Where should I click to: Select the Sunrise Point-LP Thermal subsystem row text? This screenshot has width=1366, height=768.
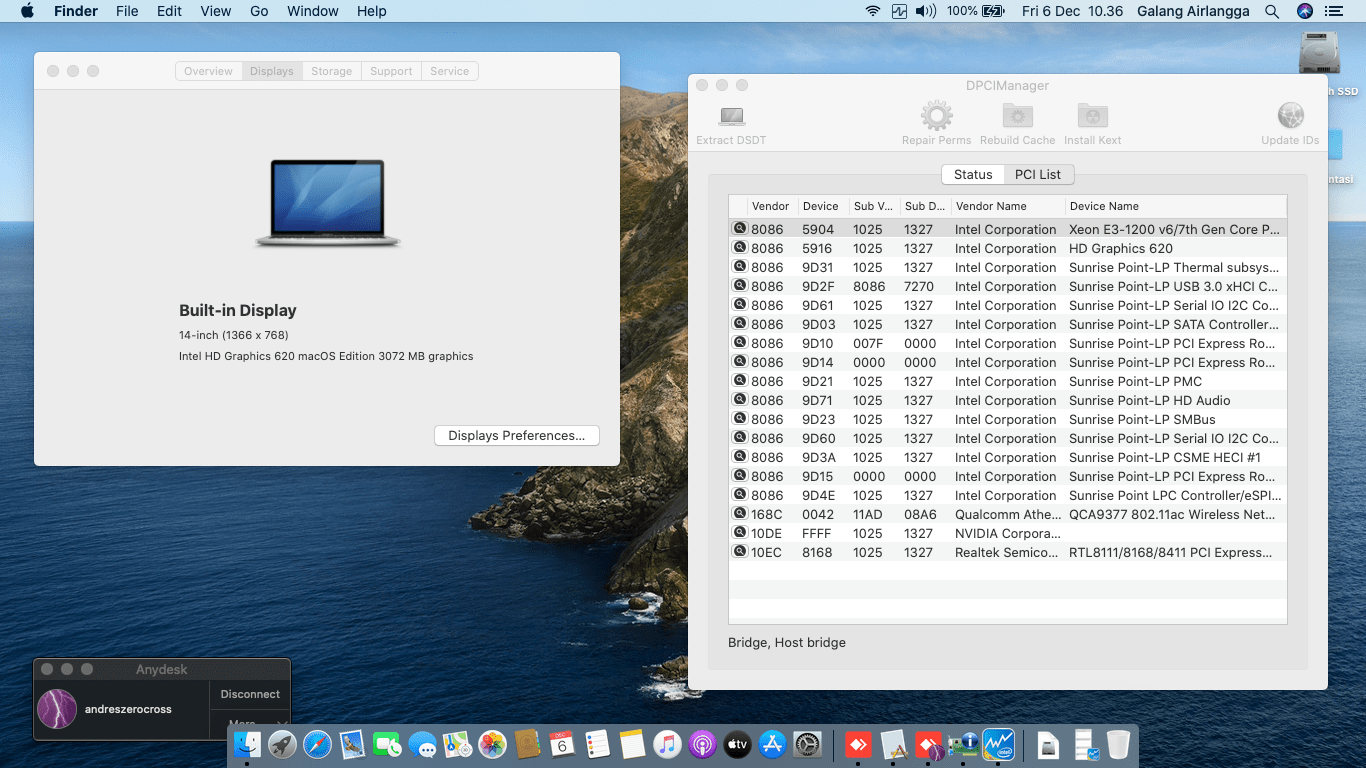[1174, 268]
